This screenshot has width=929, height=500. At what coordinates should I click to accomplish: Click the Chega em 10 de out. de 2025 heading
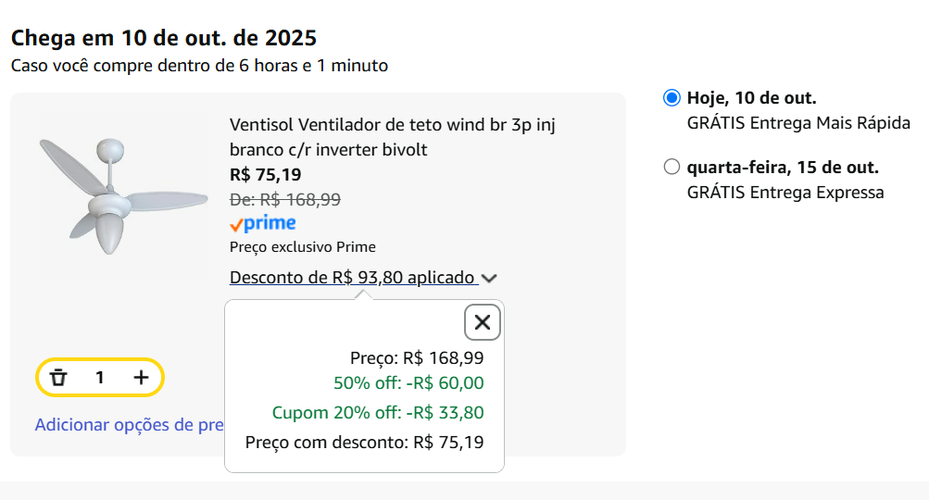[164, 38]
